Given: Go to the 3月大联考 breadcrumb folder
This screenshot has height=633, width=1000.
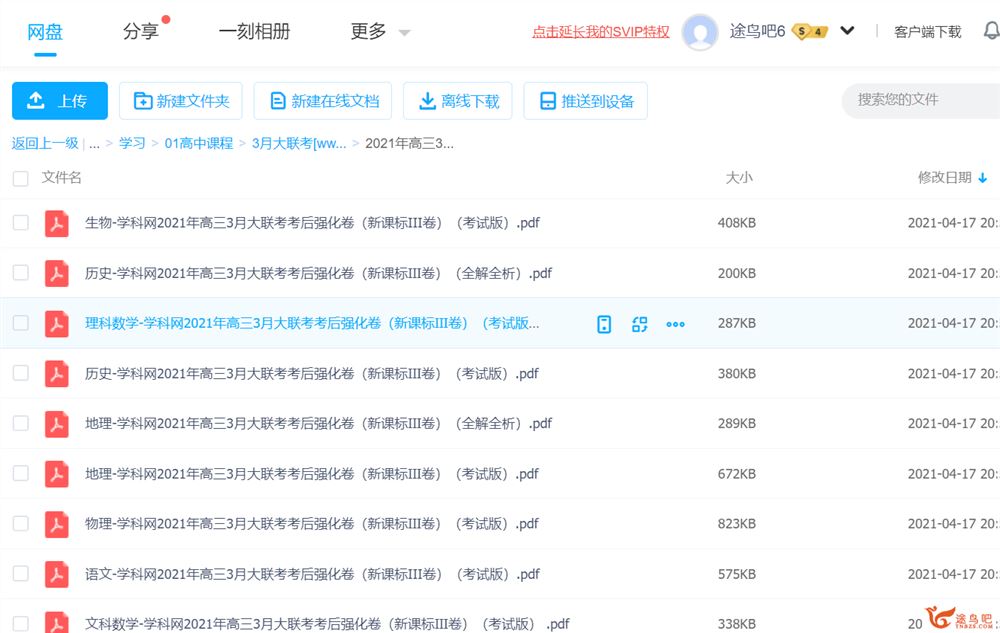Looking at the screenshot, I should pyautogui.click(x=298, y=143).
